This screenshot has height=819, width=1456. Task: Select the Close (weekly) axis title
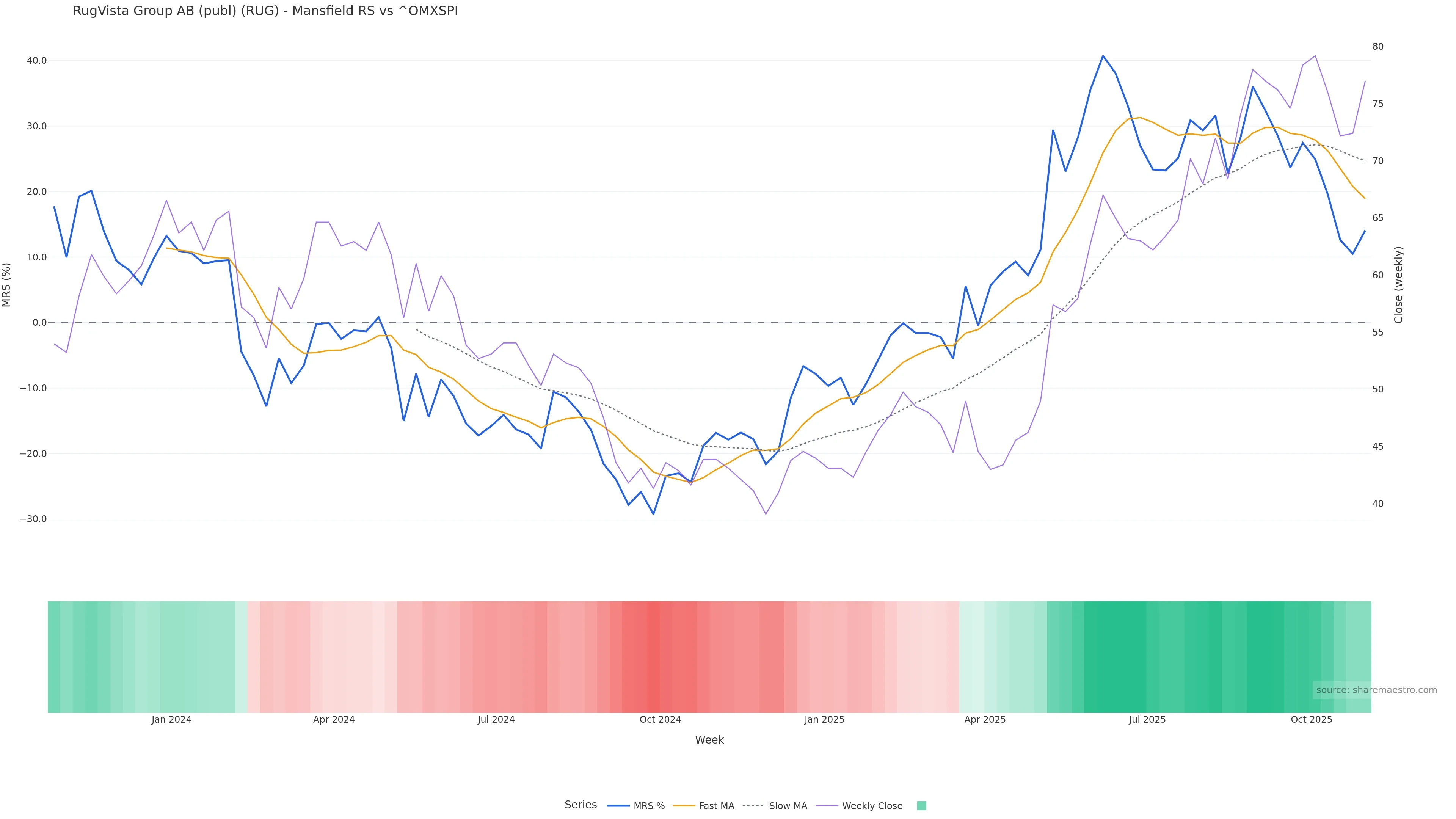[1398, 285]
